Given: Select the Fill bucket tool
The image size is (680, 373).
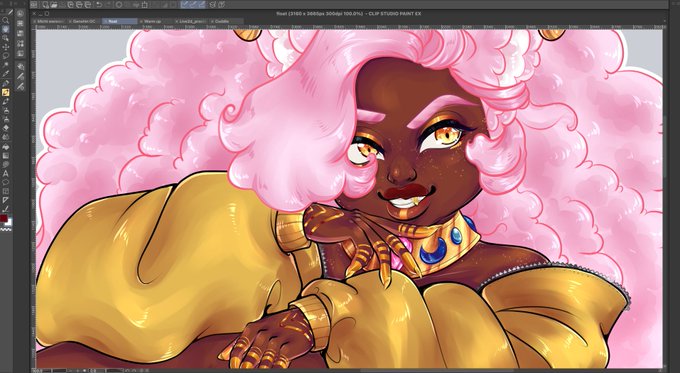Looking at the screenshot, I should tap(6, 147).
